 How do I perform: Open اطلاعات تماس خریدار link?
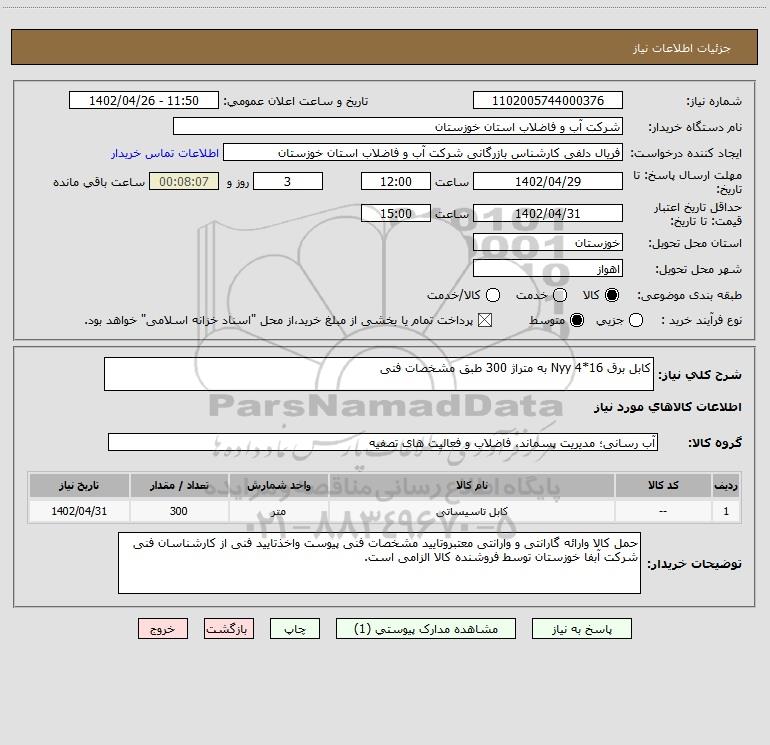(x=165, y=153)
